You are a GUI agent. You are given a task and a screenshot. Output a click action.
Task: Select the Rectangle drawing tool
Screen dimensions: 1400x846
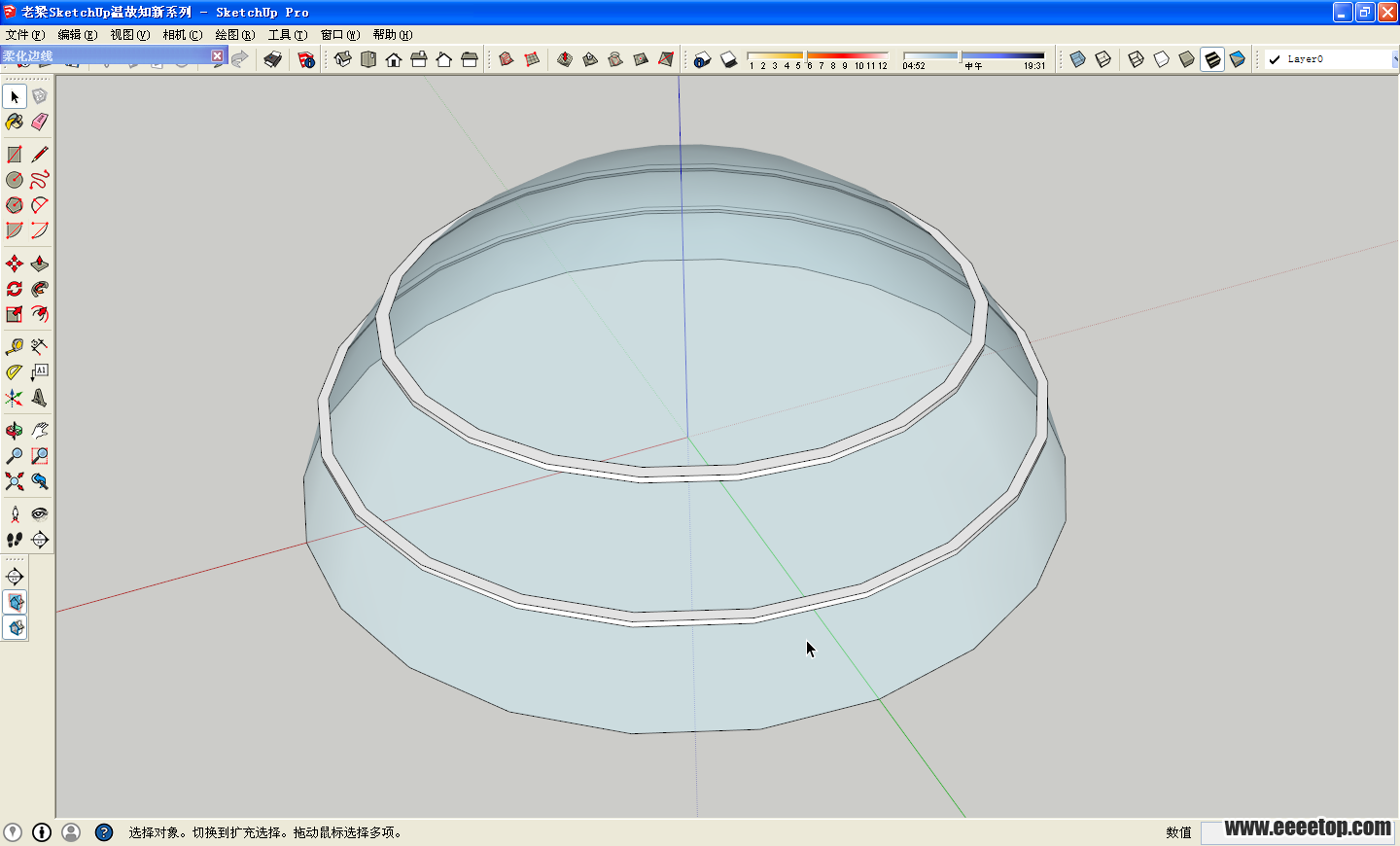click(x=15, y=155)
